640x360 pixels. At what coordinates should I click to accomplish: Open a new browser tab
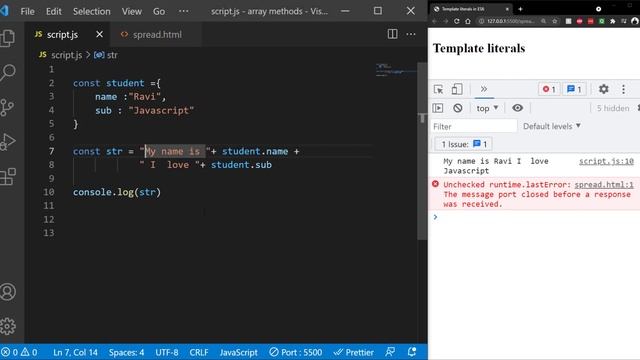point(520,9)
